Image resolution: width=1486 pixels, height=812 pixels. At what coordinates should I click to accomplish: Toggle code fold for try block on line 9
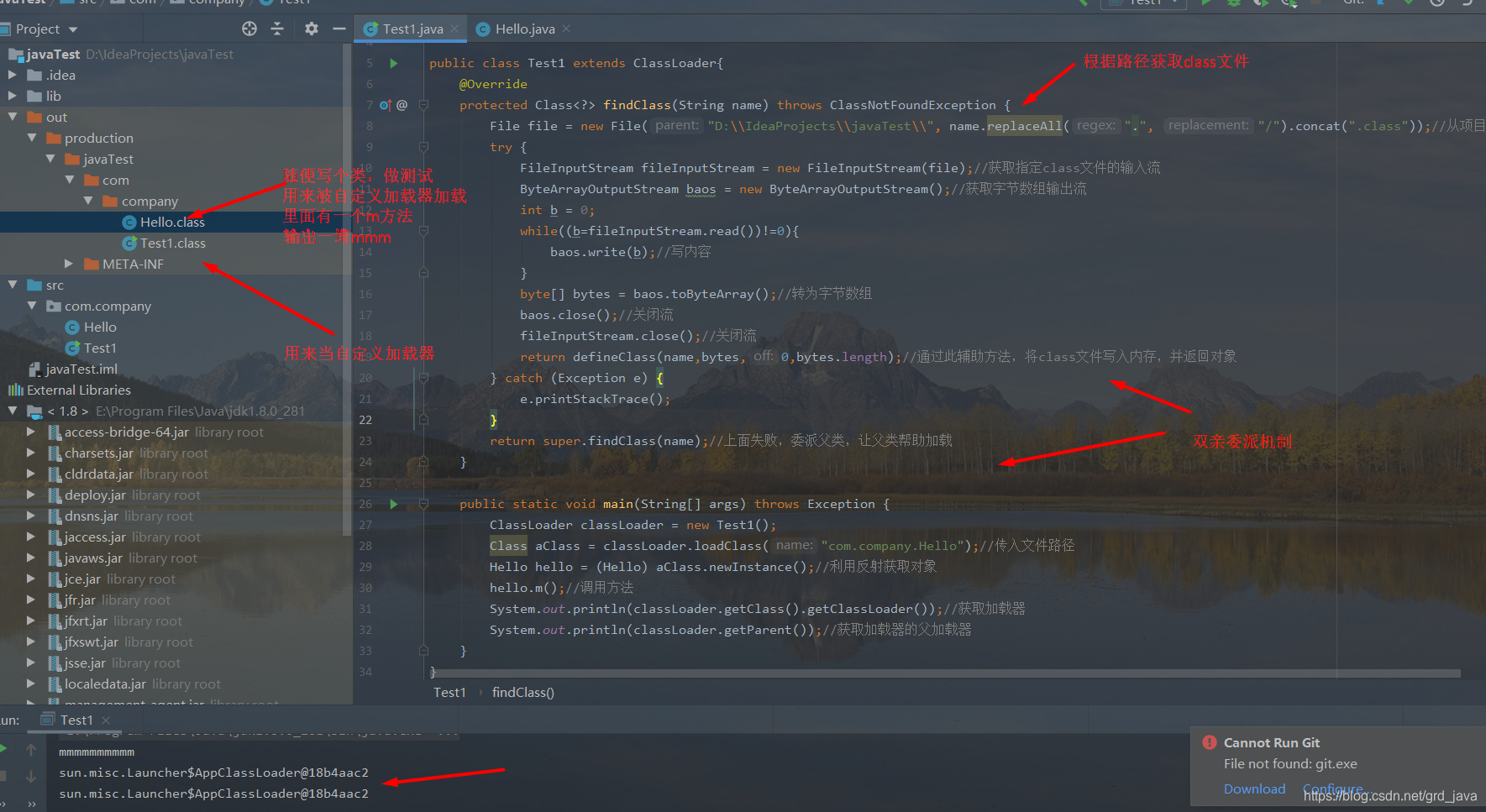(x=423, y=147)
